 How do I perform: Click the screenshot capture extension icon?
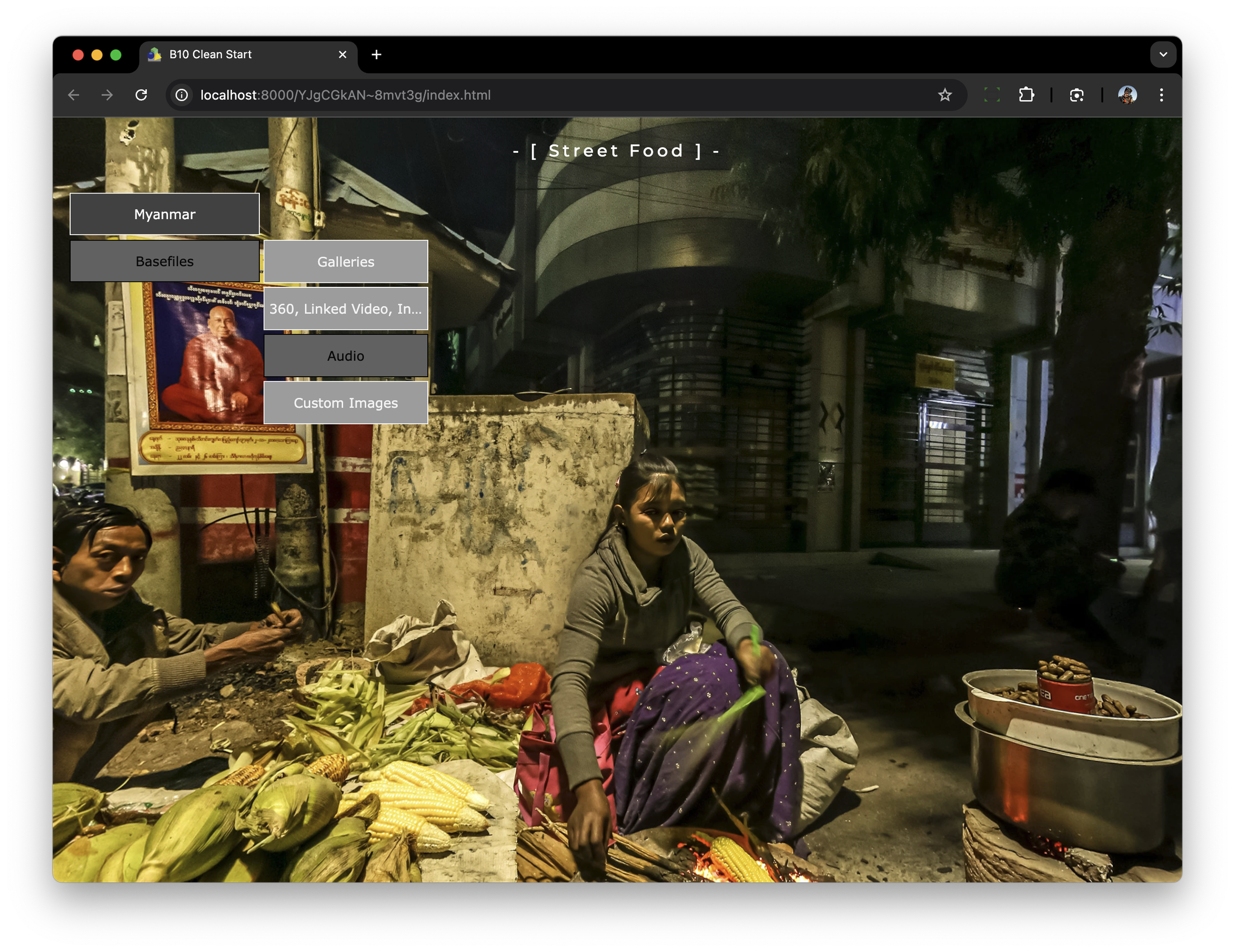click(1076, 95)
